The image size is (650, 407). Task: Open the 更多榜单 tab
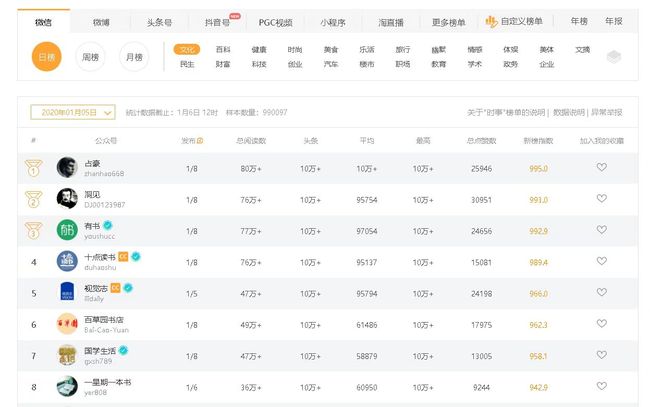click(449, 22)
